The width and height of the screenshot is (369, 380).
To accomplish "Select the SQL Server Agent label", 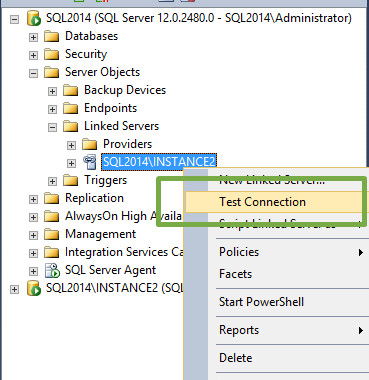I will click(x=110, y=270).
